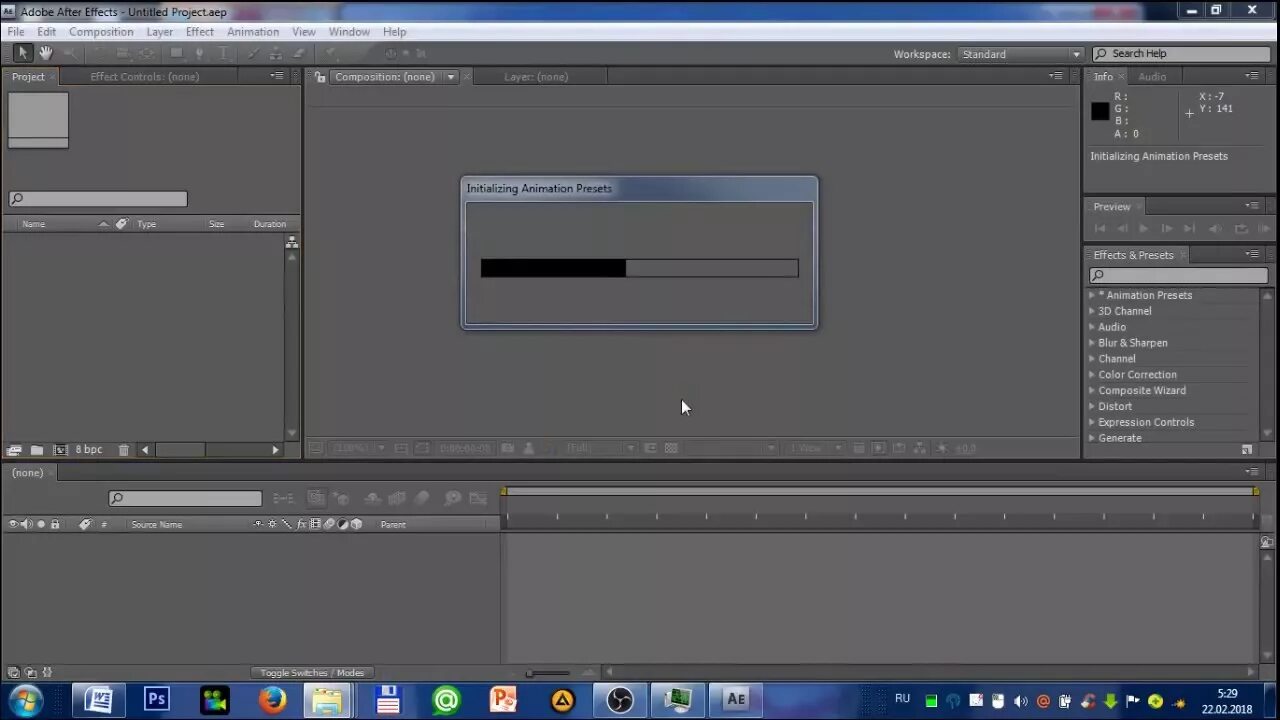Expand the Color Correction category
The height and width of the screenshot is (720, 1280).
pos(1092,375)
